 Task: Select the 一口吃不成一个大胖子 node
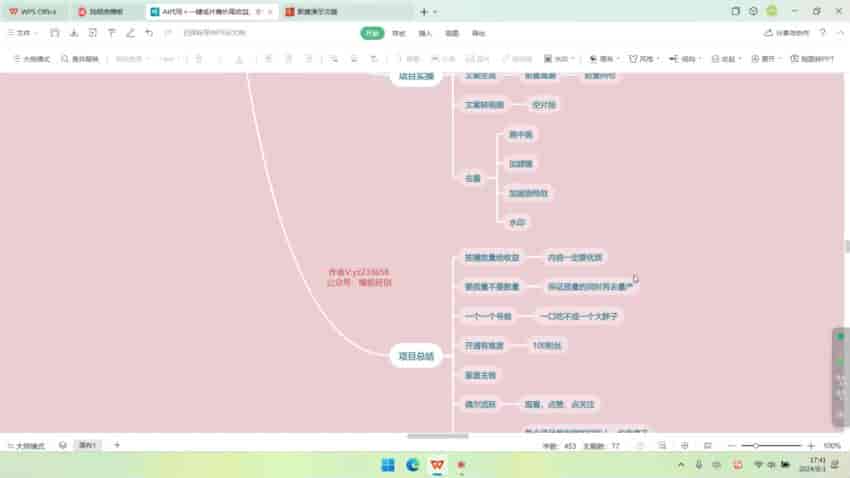pyautogui.click(x=579, y=316)
